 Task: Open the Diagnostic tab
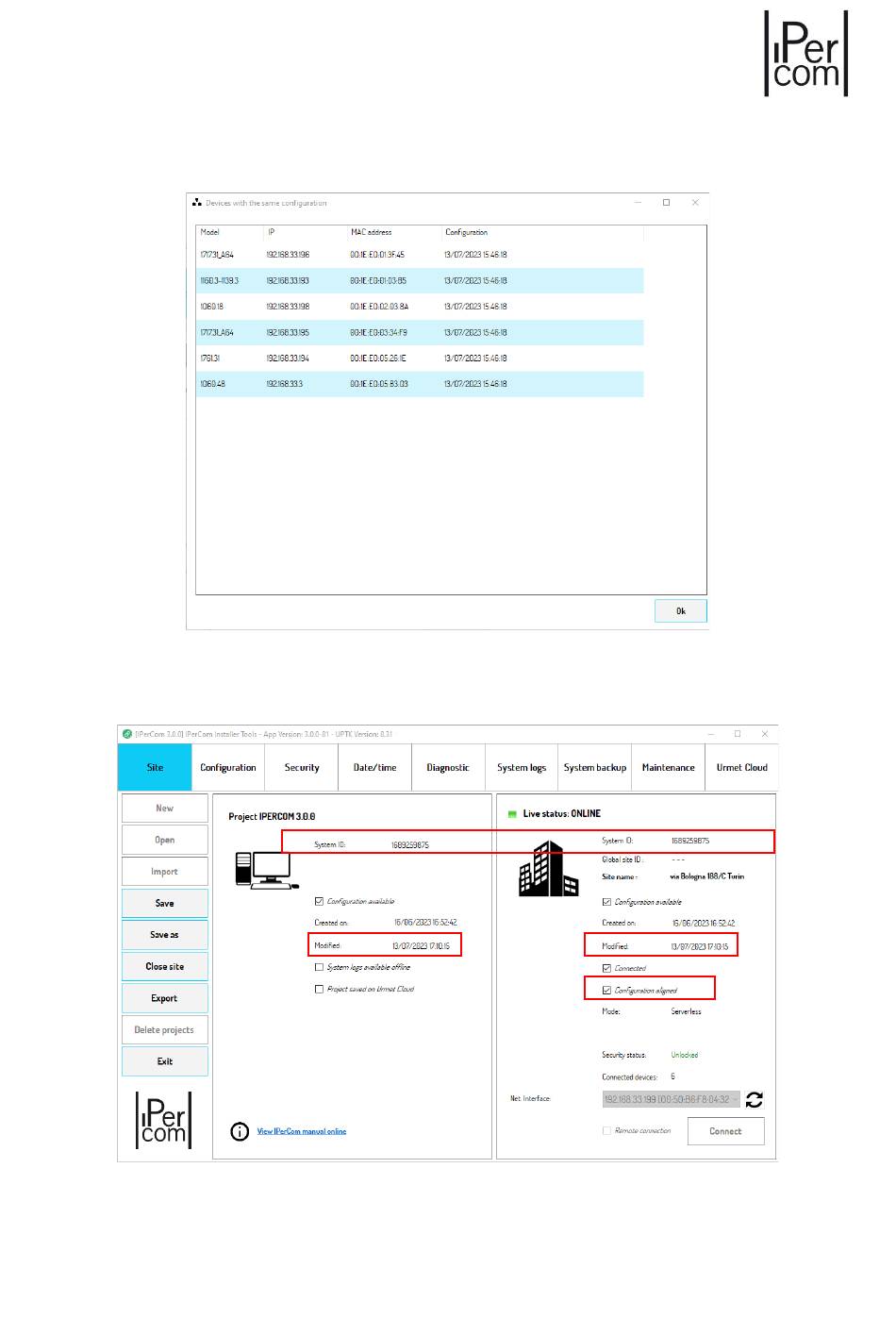(x=448, y=768)
